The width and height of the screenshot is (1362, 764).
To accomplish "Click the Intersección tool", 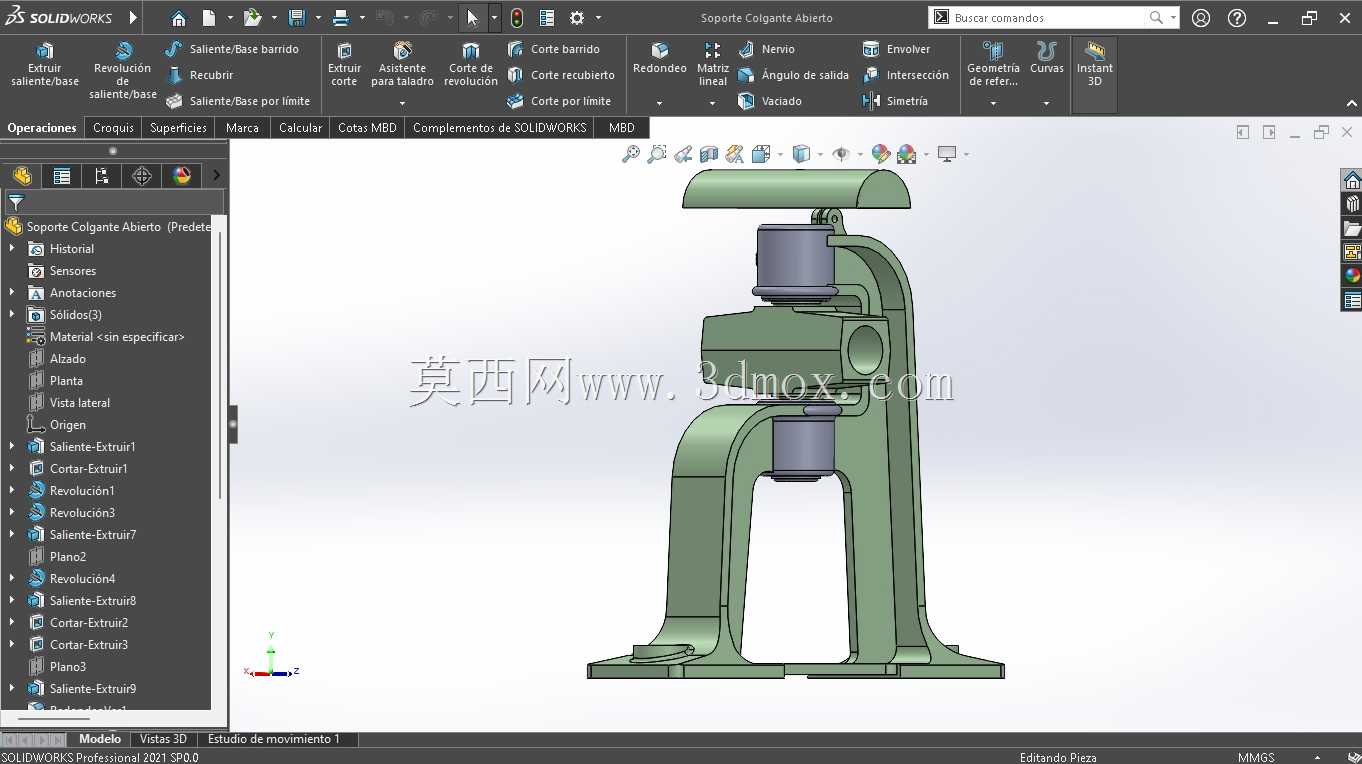I will tap(905, 75).
